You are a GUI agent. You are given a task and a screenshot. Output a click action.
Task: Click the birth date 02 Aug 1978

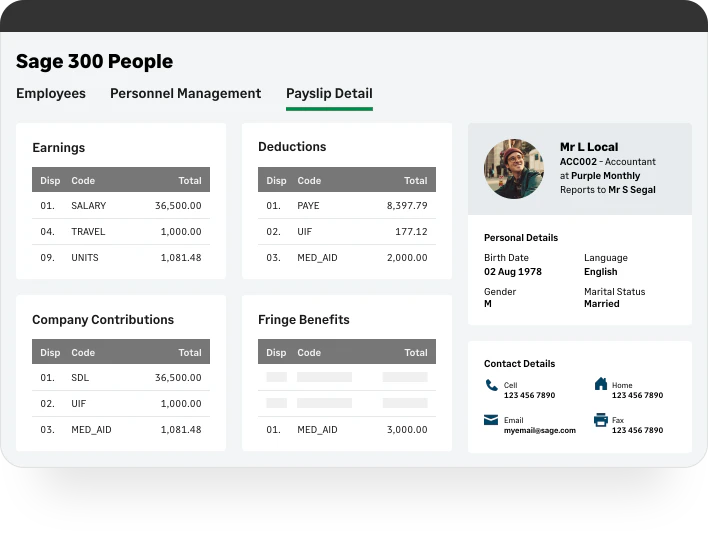coord(513,272)
